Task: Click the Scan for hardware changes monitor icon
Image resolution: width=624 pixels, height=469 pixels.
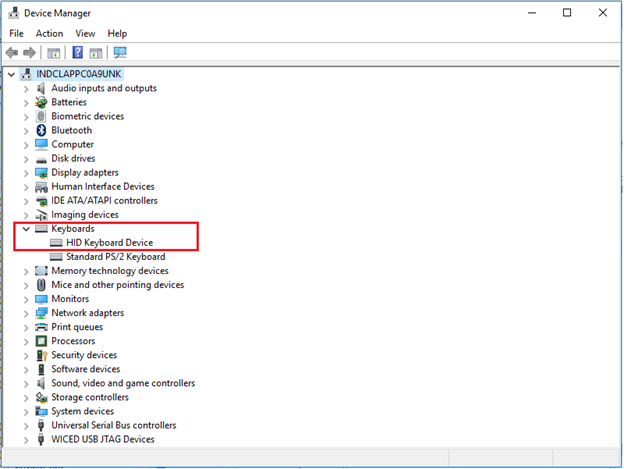Action: pyautogui.click(x=120, y=53)
